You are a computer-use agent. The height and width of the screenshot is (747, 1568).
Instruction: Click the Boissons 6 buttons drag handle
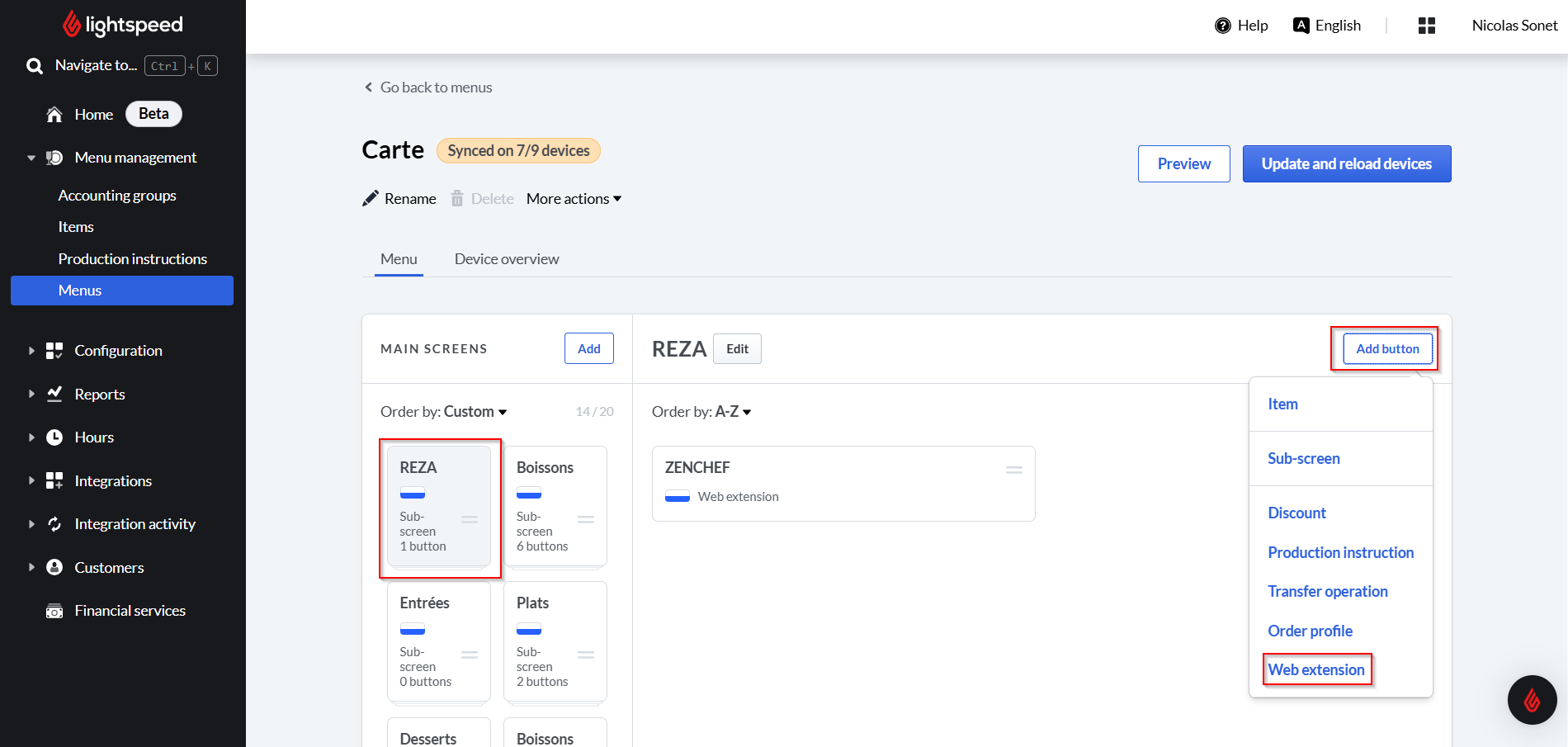pyautogui.click(x=586, y=519)
